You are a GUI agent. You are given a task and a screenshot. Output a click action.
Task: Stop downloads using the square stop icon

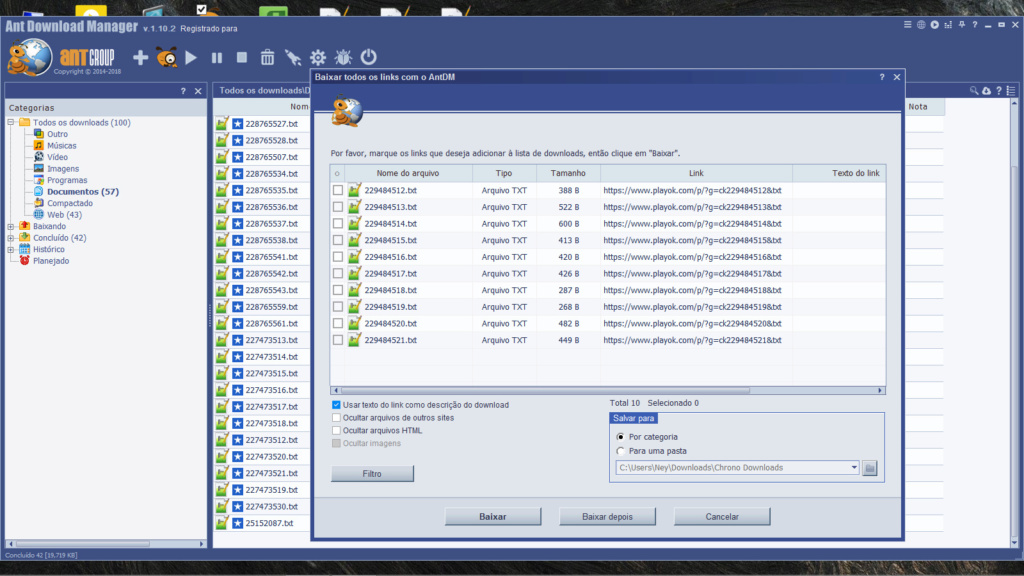click(242, 57)
